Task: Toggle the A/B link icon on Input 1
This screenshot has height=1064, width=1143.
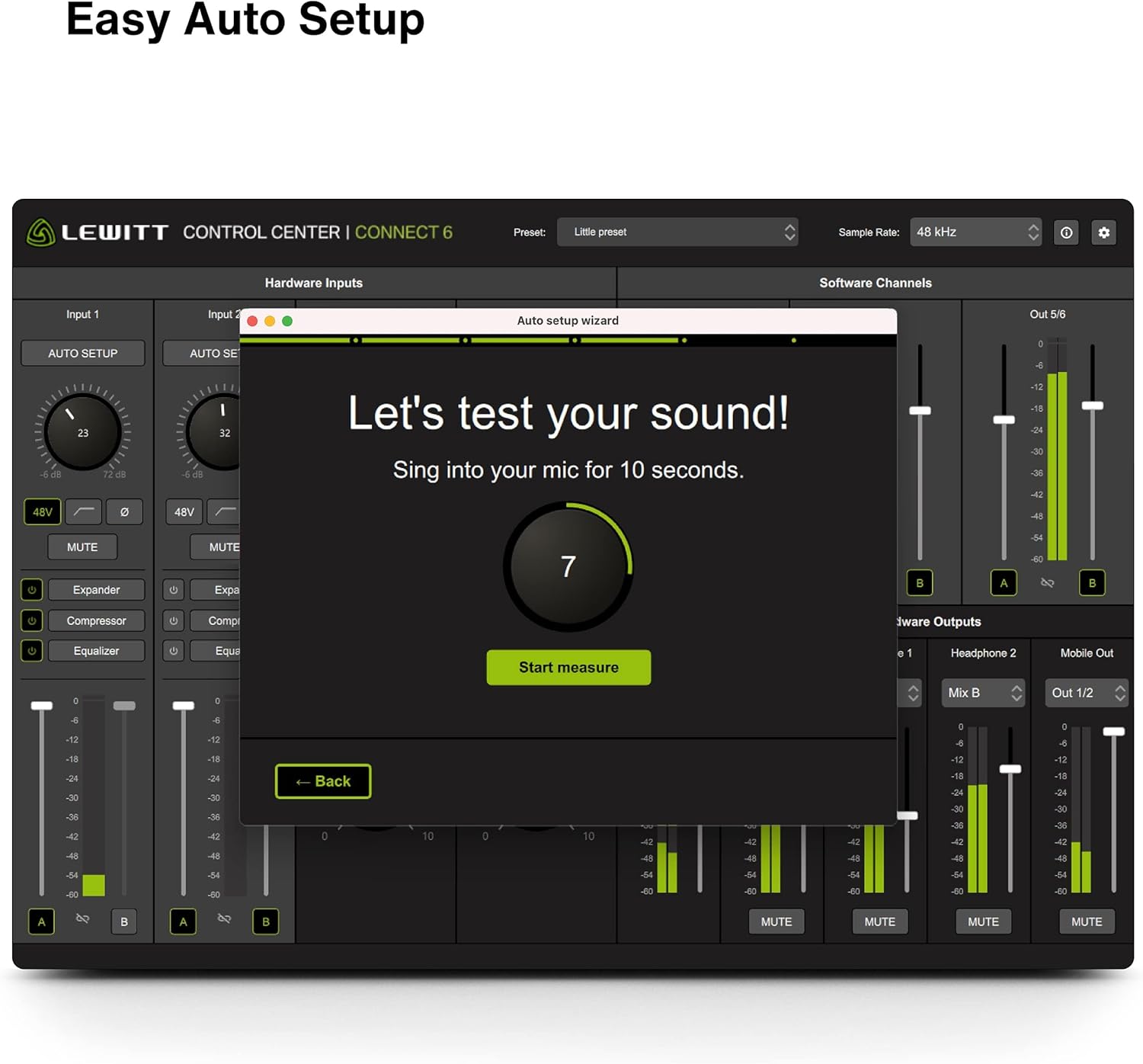Action: 83,919
